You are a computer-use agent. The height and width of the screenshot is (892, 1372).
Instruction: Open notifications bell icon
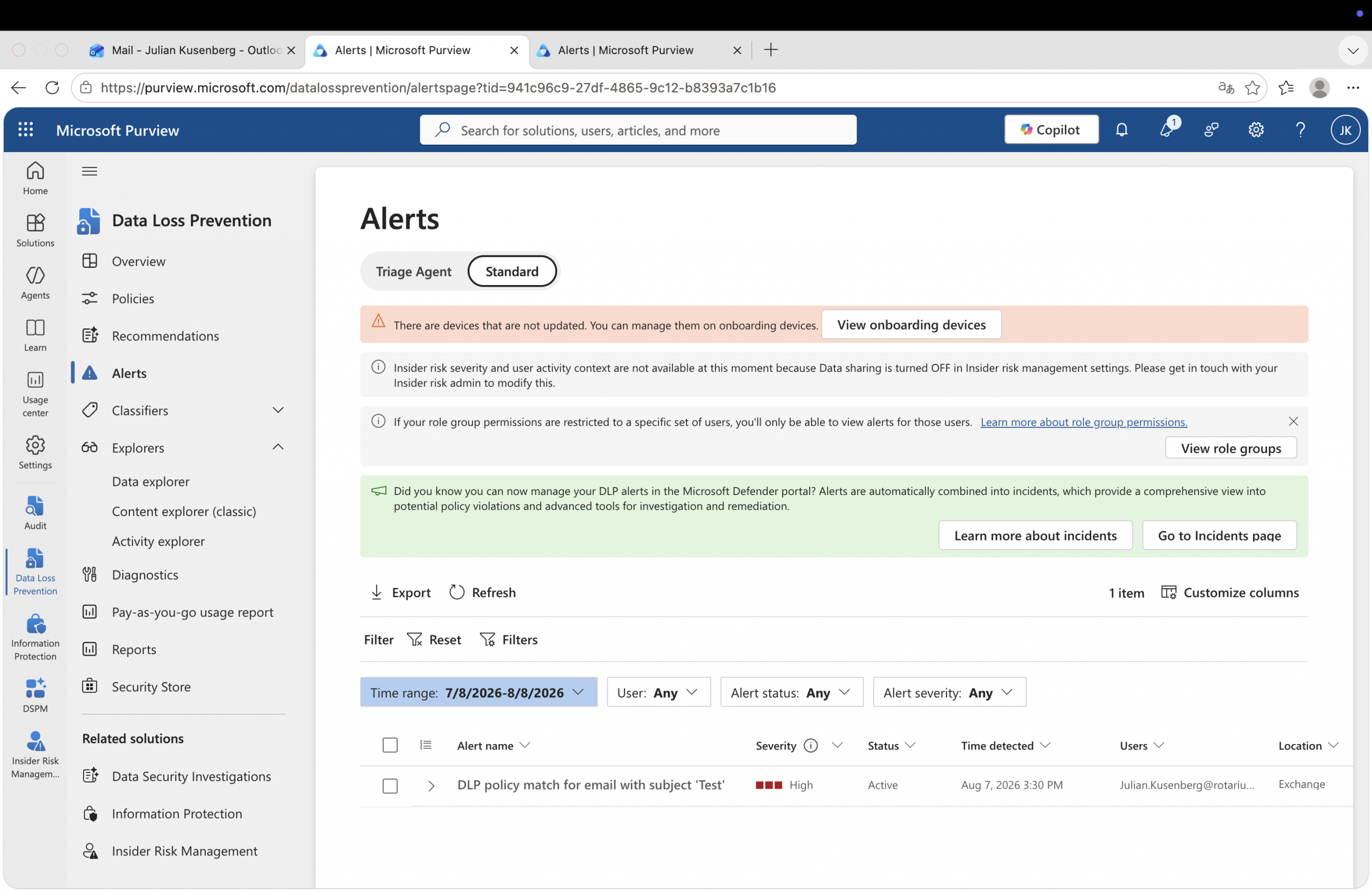click(x=1121, y=130)
